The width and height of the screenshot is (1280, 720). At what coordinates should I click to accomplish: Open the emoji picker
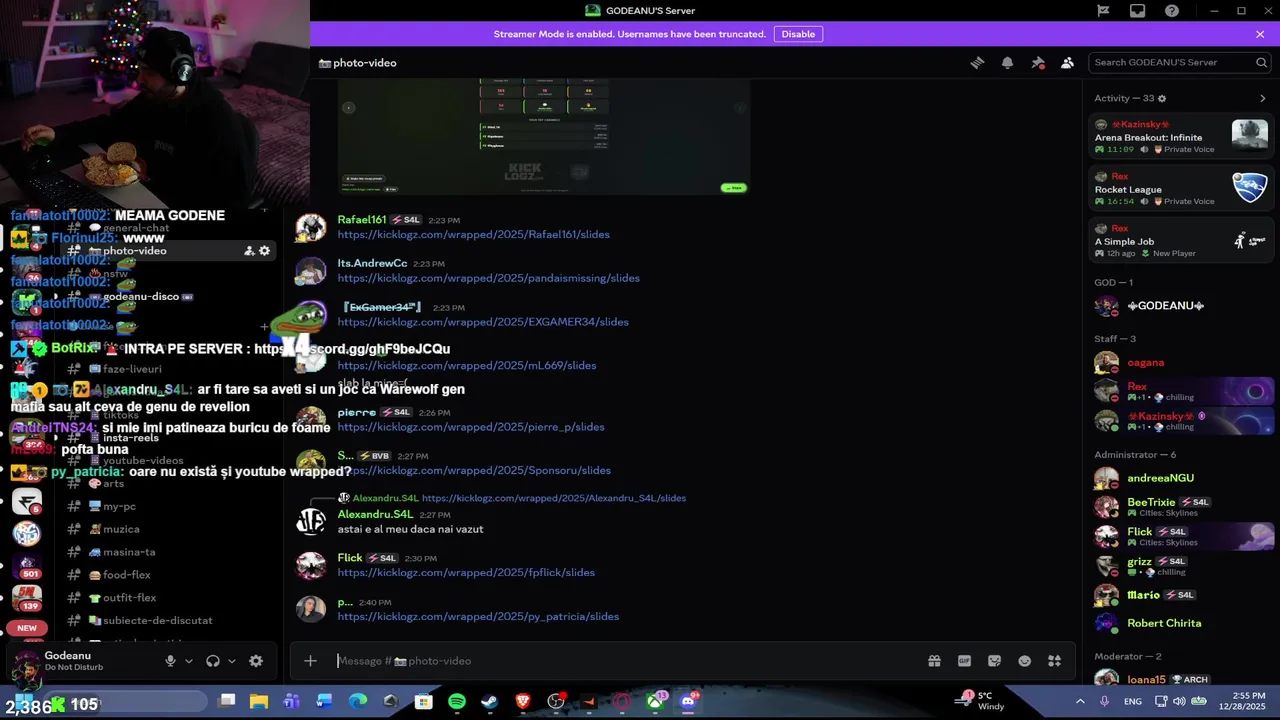click(1024, 661)
